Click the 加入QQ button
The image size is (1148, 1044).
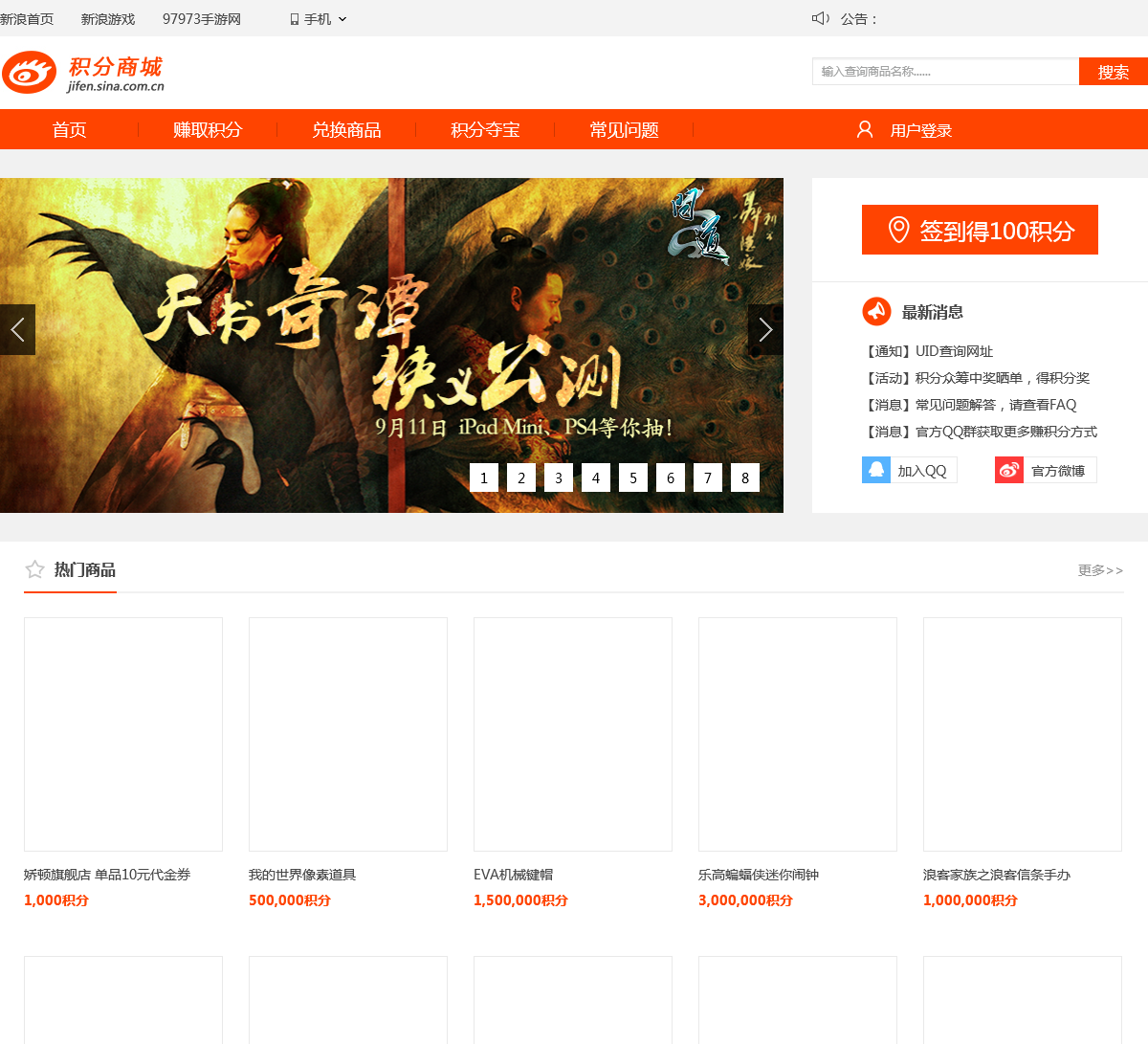pos(910,470)
